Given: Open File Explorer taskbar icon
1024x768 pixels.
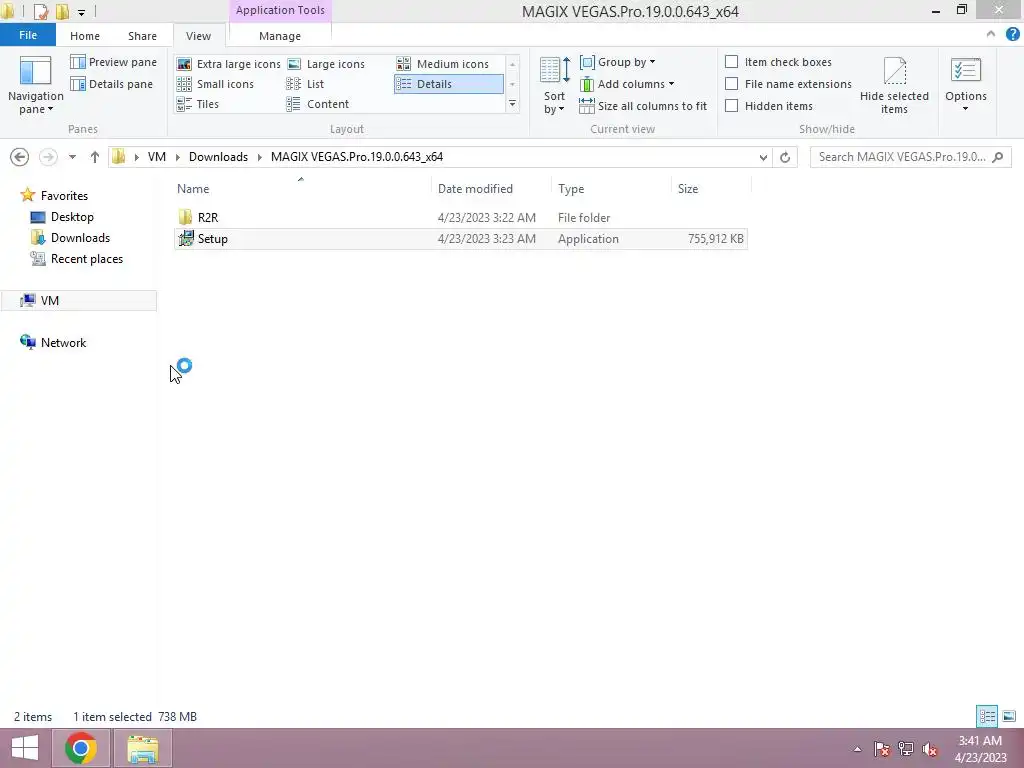Looking at the screenshot, I should [143, 748].
